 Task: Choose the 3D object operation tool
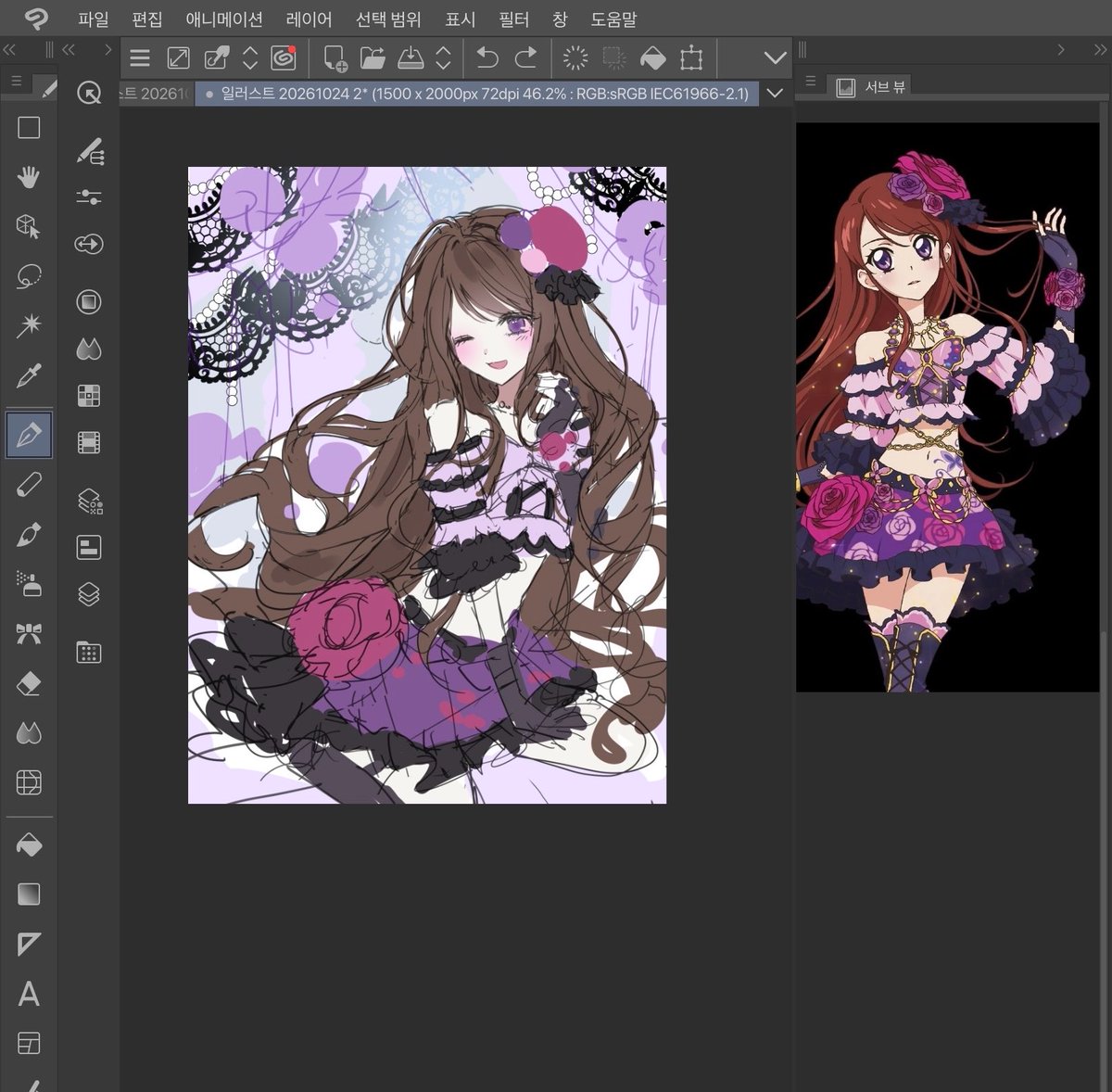click(29, 226)
